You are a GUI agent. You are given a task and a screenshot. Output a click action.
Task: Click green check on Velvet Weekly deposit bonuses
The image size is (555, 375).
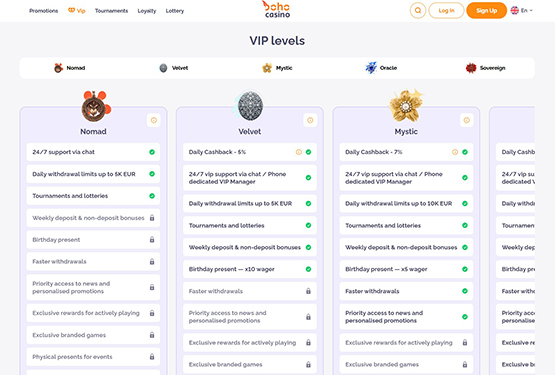pos(308,248)
